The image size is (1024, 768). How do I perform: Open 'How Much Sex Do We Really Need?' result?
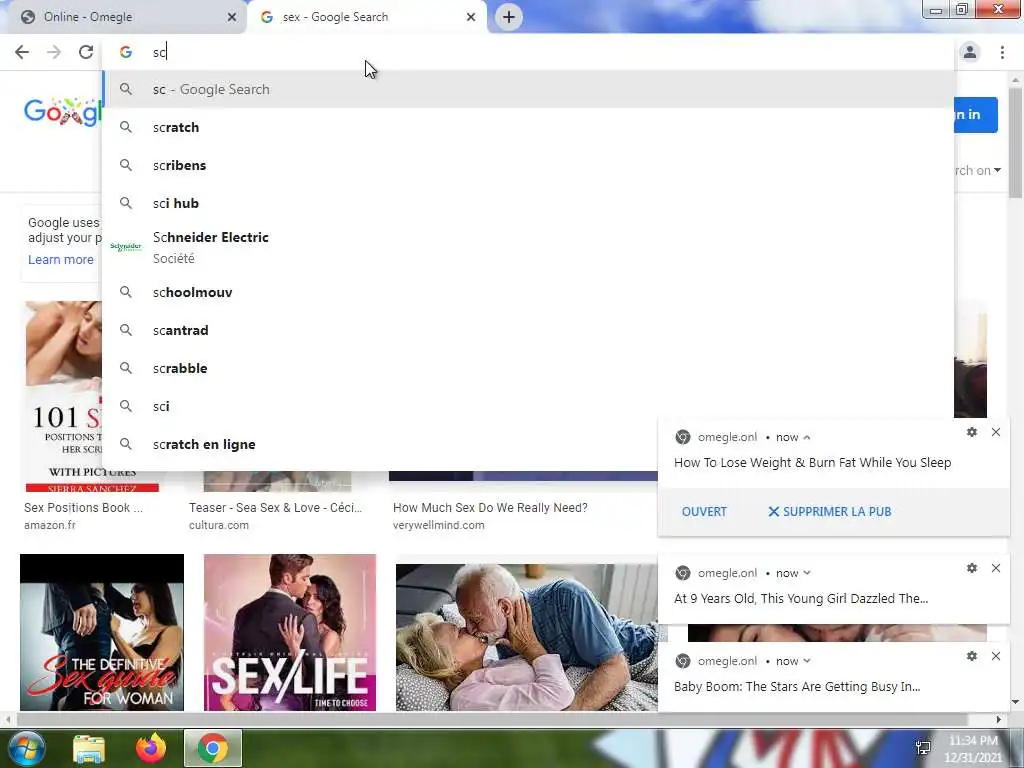490,508
